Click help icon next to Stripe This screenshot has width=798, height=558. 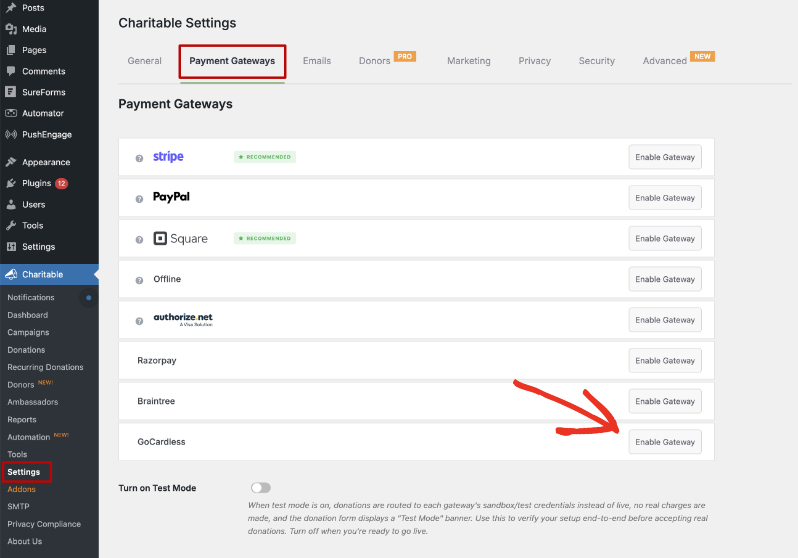pyautogui.click(x=139, y=158)
